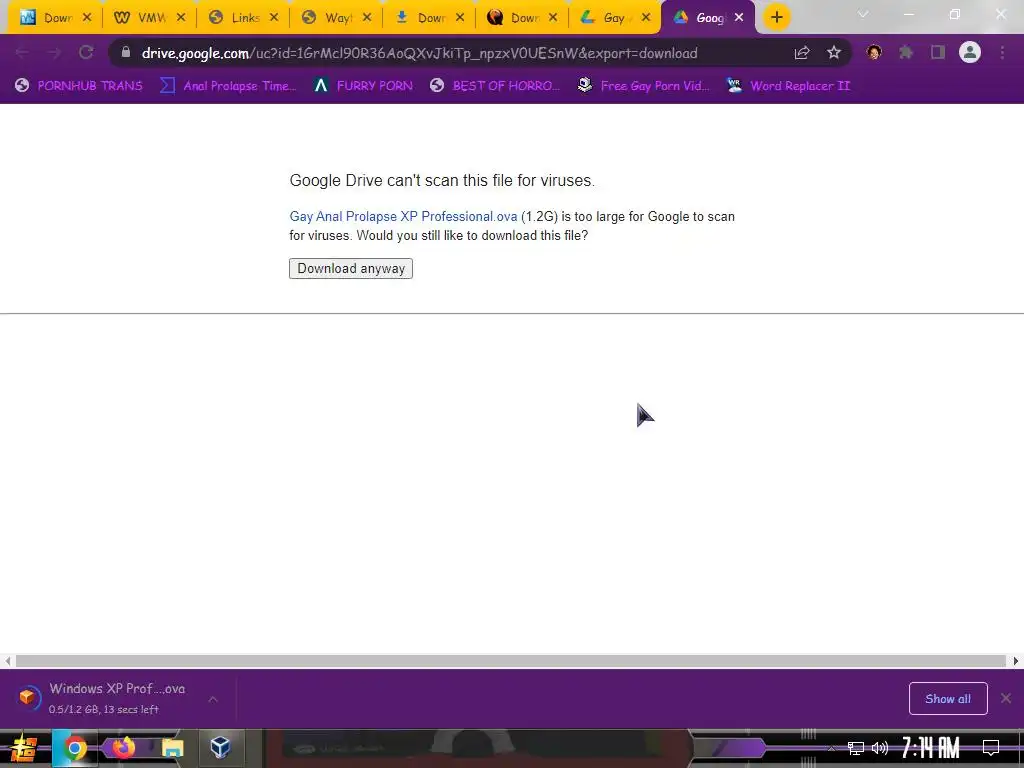Open the tab search dropdown chevron
1024x768 pixels.
tap(863, 14)
